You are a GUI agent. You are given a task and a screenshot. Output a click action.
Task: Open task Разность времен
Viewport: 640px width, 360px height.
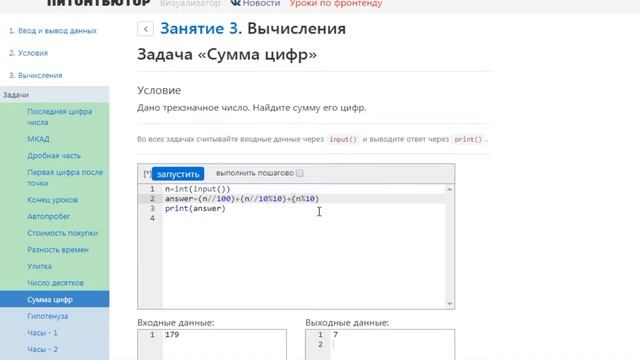click(58, 250)
